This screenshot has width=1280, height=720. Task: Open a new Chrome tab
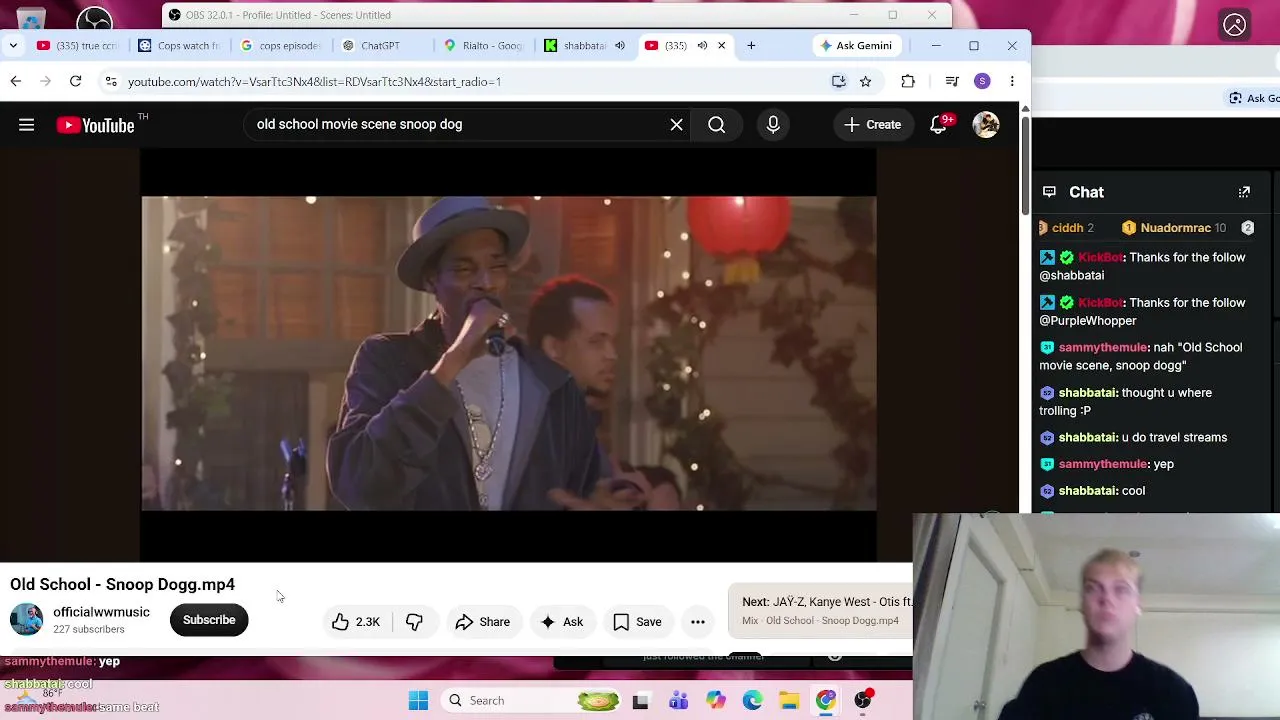click(751, 45)
